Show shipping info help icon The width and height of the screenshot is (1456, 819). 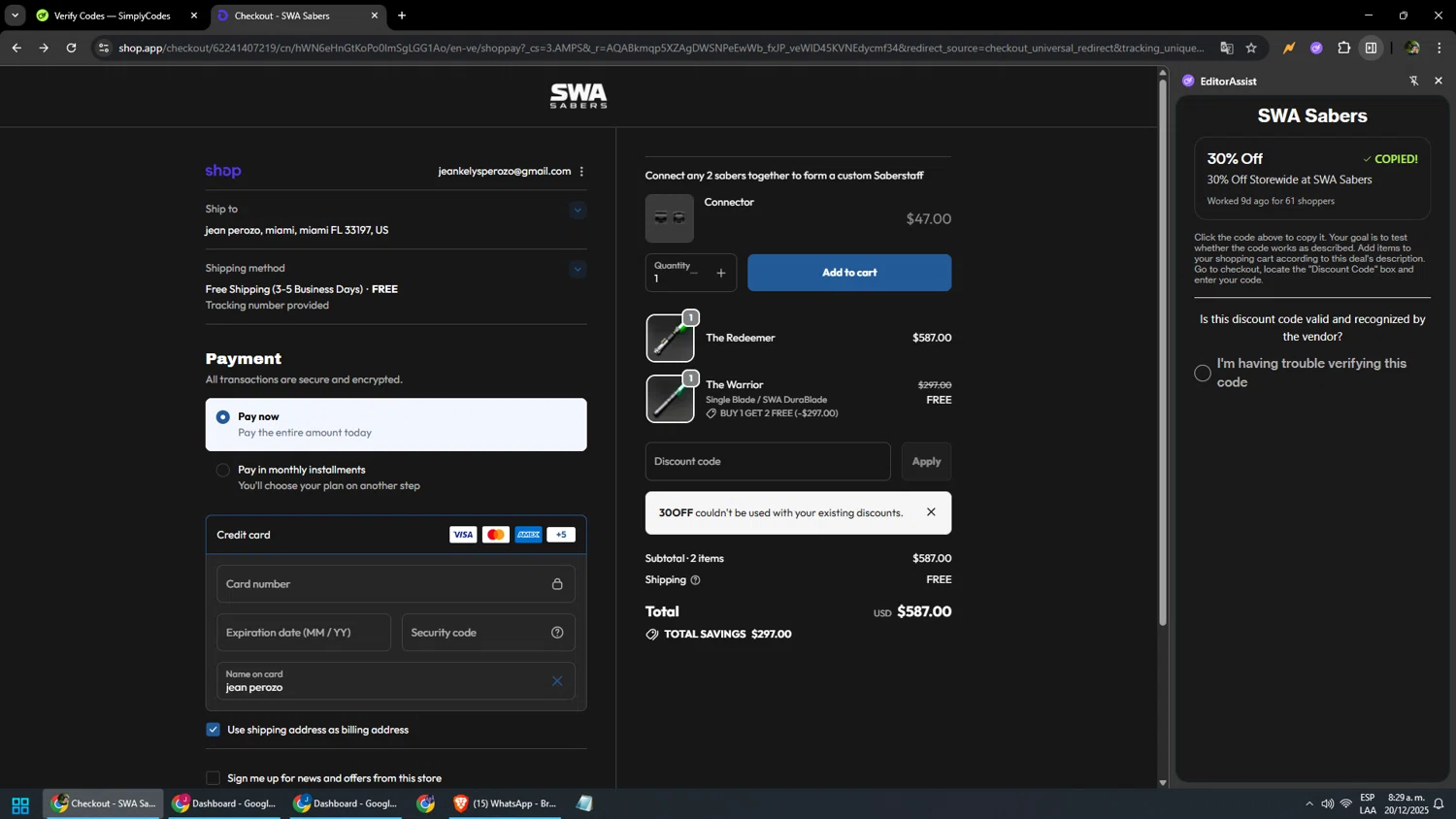click(695, 580)
